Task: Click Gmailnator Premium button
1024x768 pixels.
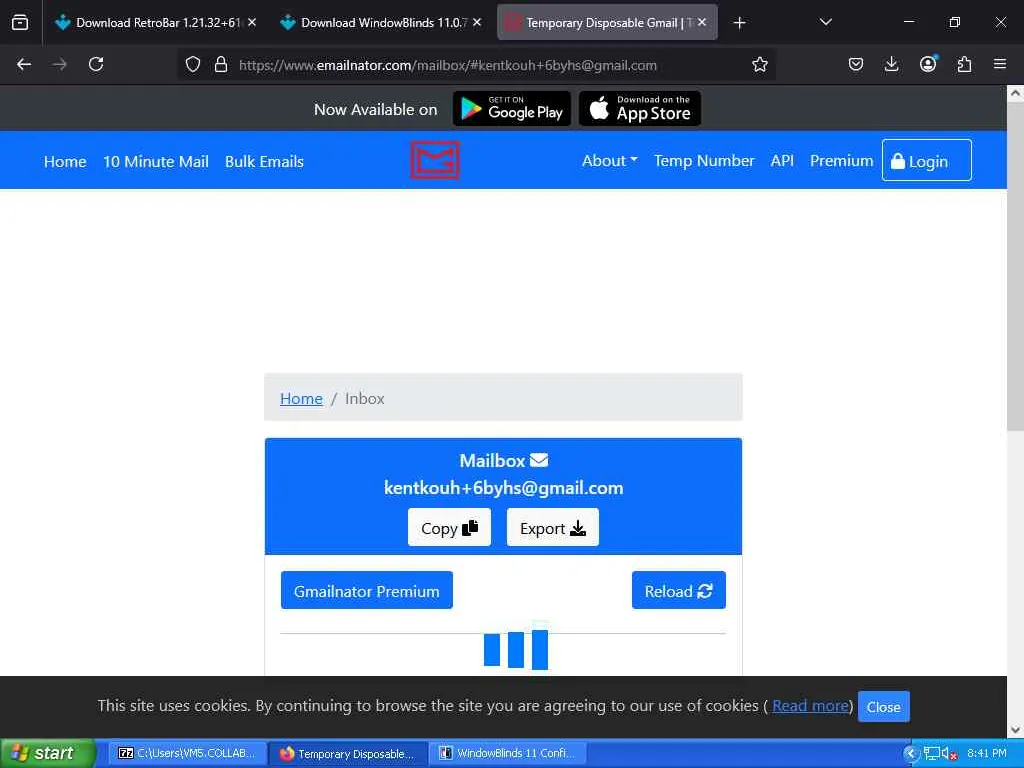Action: (366, 590)
